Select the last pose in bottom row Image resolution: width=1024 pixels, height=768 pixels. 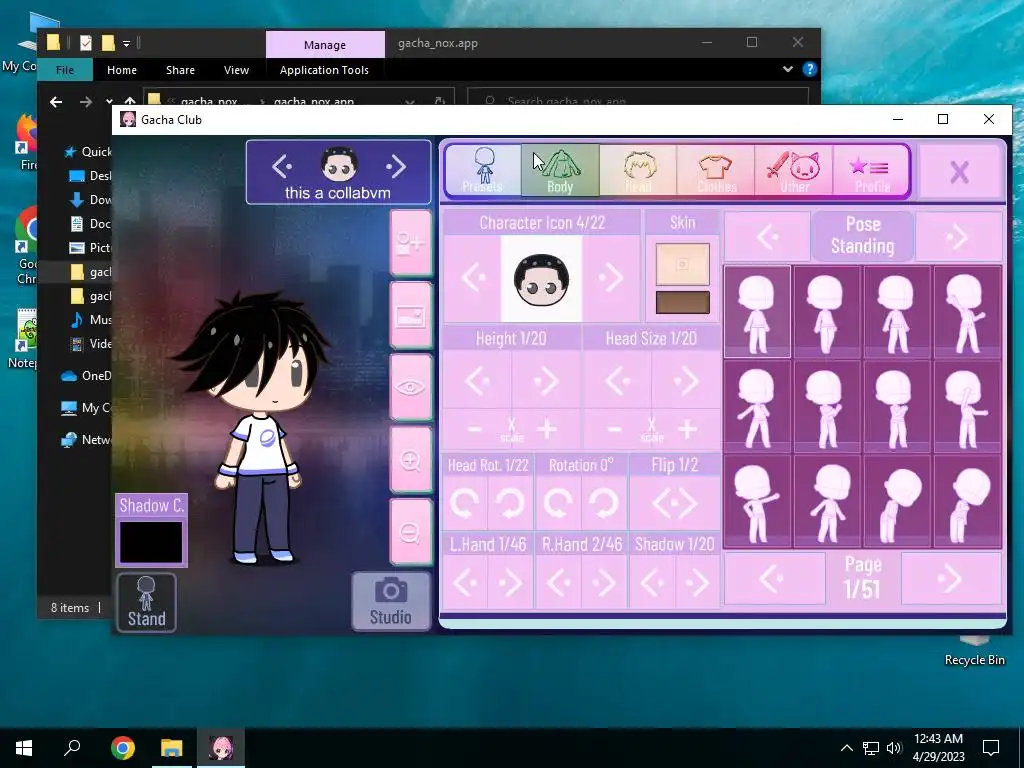tap(967, 501)
